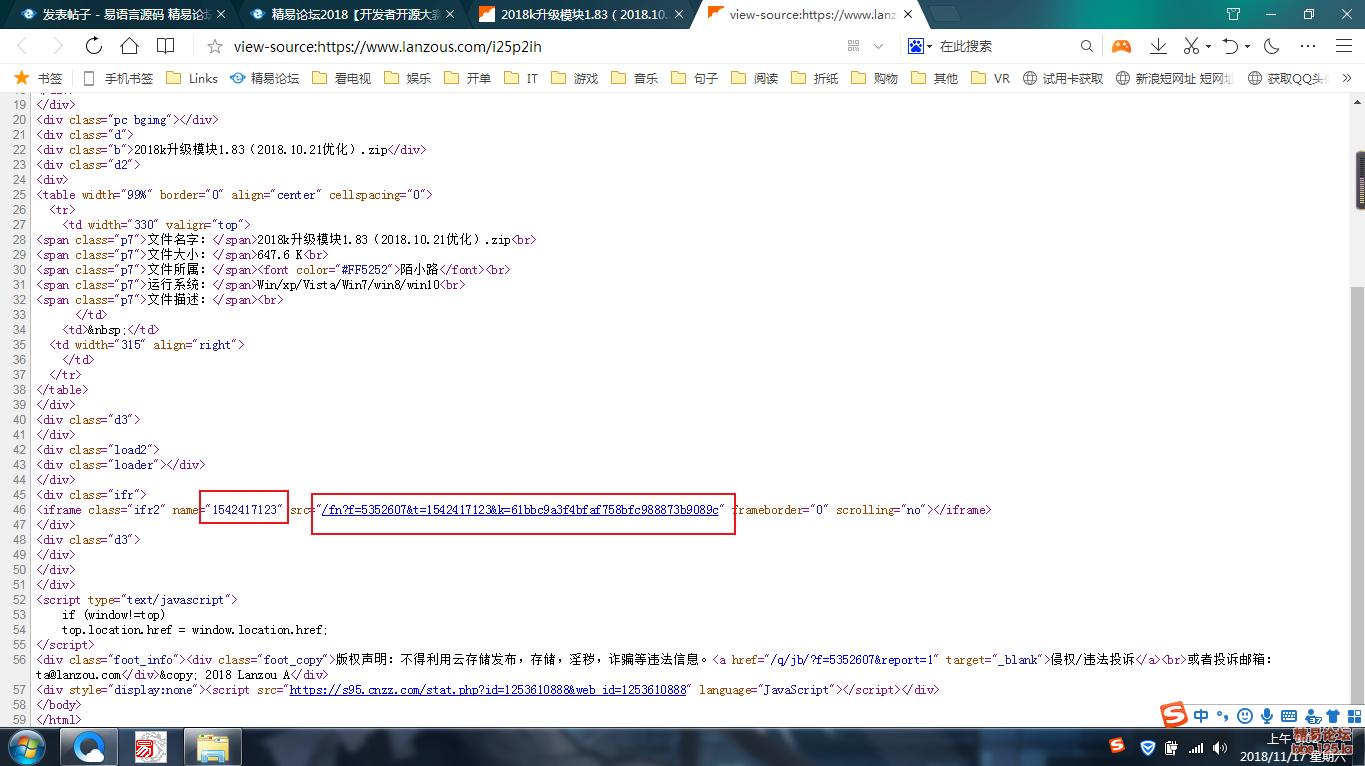
Task: Click the search magnifier icon
Action: click(x=1087, y=46)
